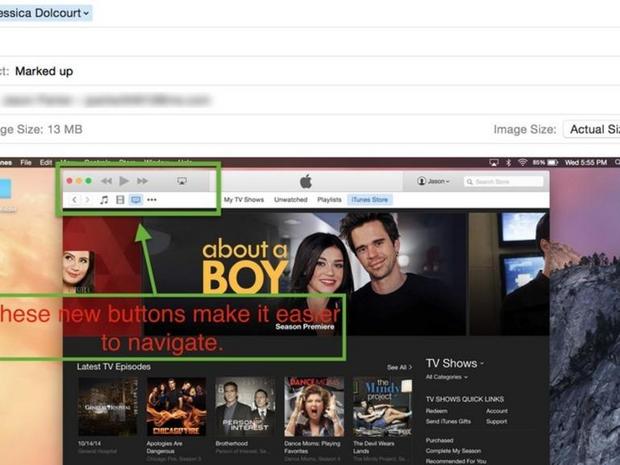The image size is (620, 465).
Task: Click the Play button in iTunes
Action: (124, 181)
